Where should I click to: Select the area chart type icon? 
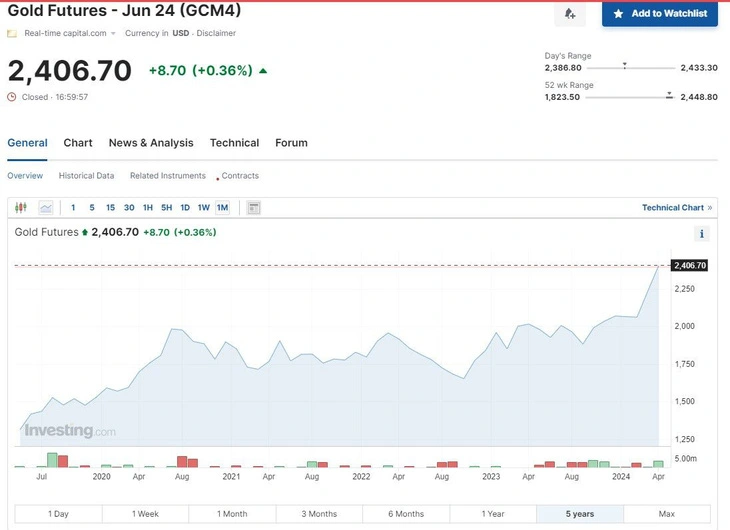[x=46, y=208]
